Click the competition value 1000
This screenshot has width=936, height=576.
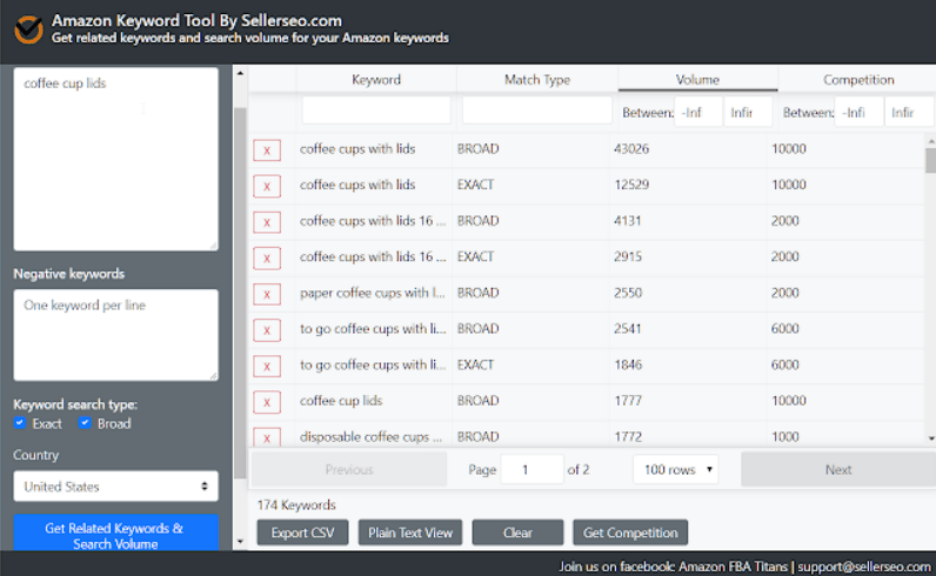(x=785, y=436)
